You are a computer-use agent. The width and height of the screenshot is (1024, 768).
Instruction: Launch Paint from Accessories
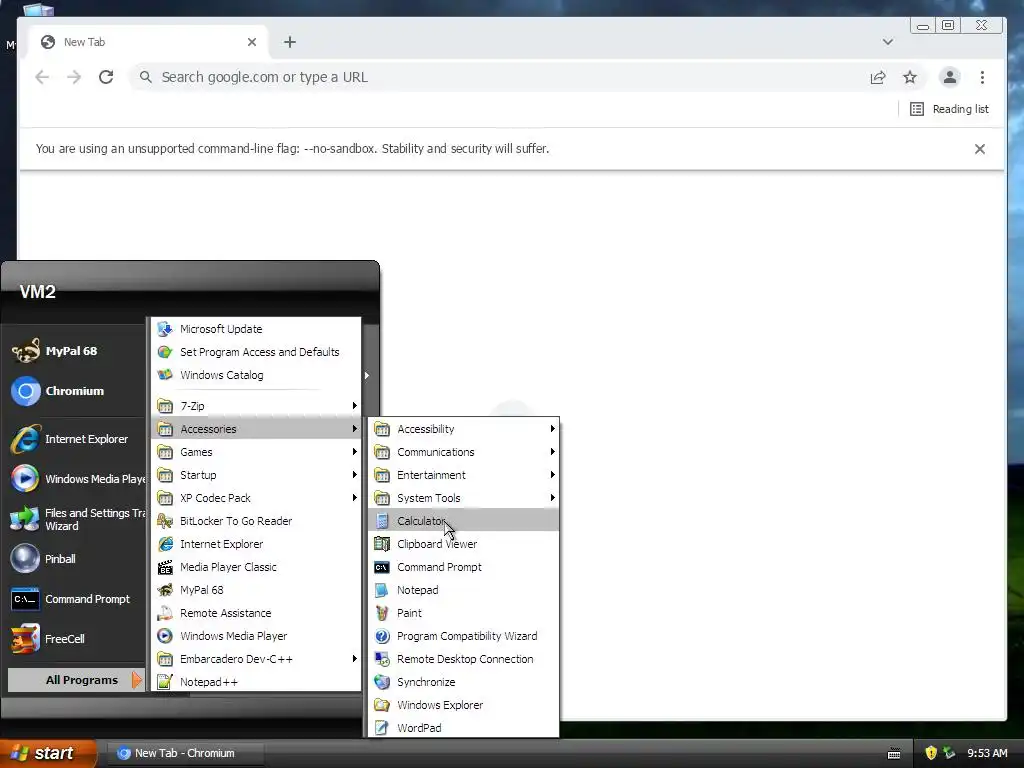(463, 613)
